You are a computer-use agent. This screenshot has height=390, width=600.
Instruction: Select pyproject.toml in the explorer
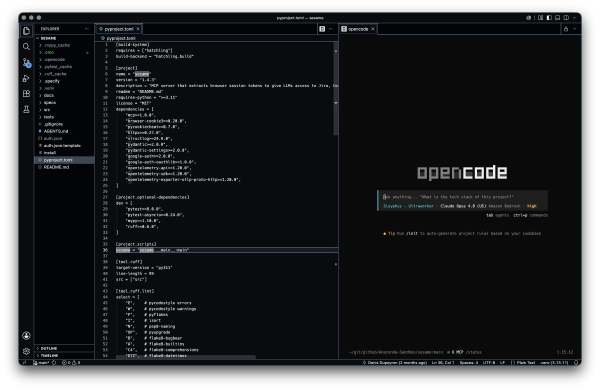[64, 160]
